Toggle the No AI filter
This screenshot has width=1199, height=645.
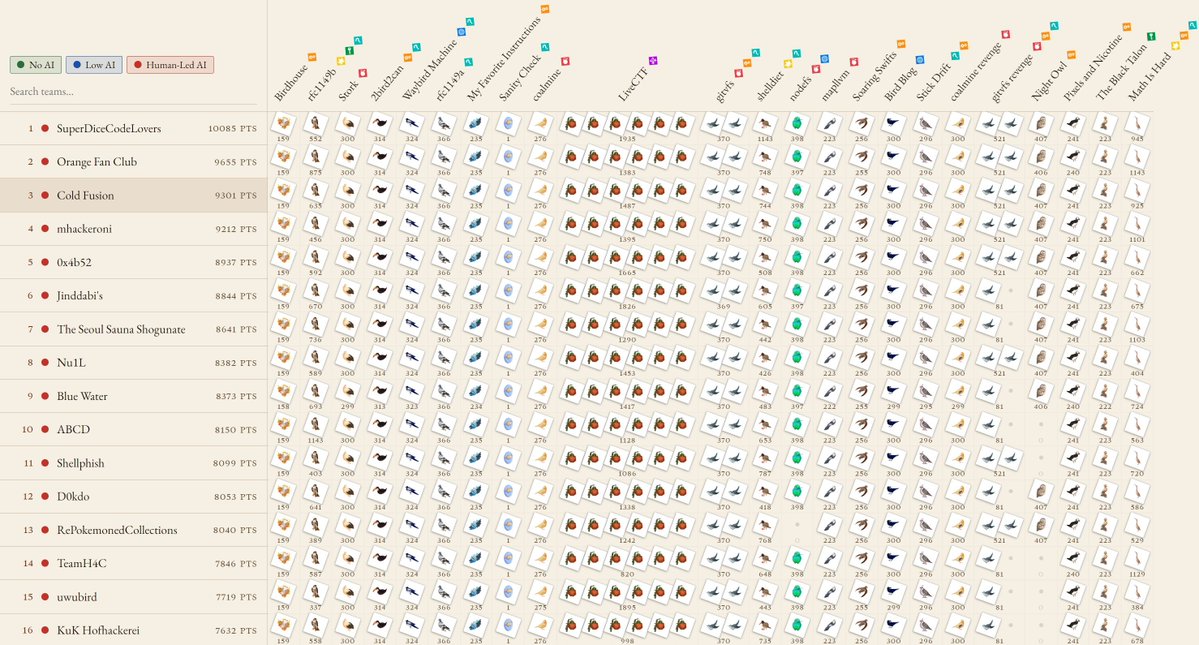point(35,65)
